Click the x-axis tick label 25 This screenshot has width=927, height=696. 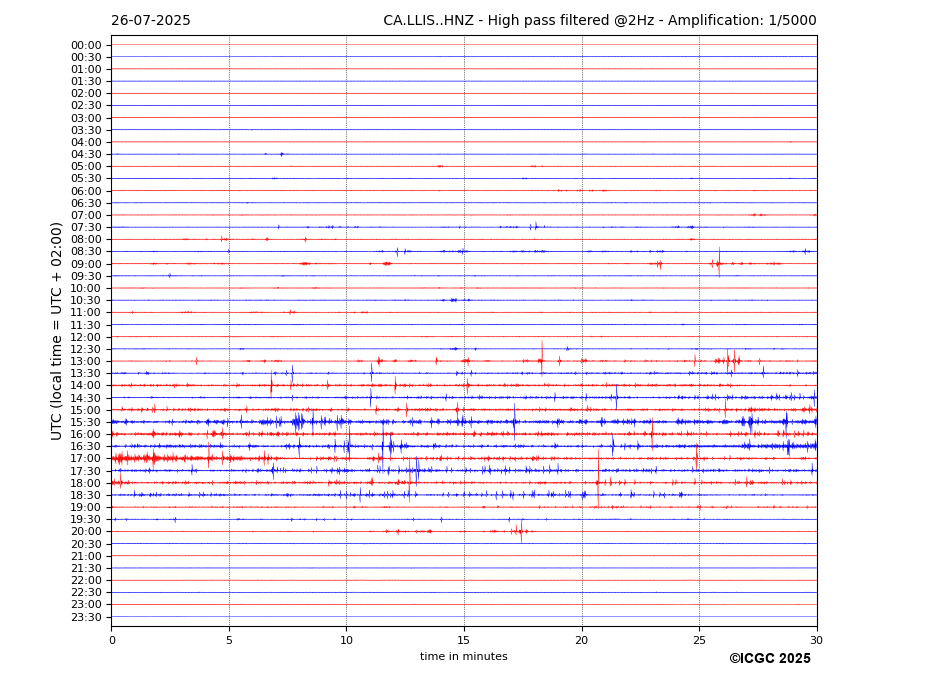click(x=699, y=640)
